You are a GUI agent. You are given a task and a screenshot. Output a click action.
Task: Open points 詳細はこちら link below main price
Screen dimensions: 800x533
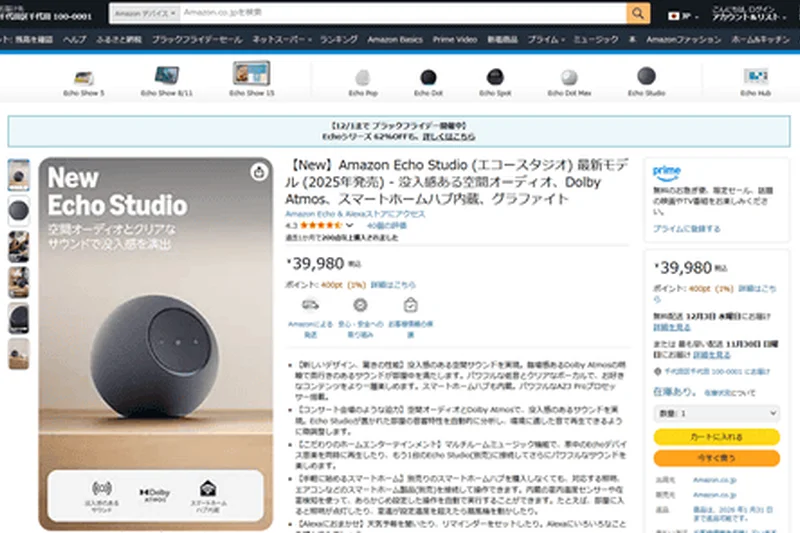coord(393,285)
